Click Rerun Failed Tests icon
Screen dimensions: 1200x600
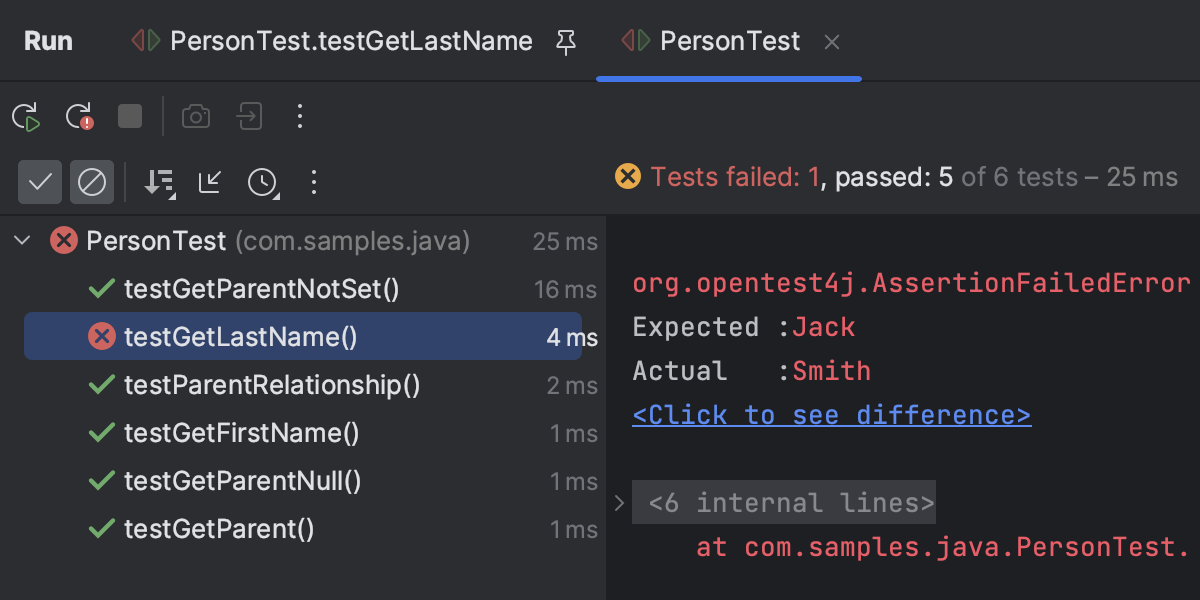click(x=78, y=117)
